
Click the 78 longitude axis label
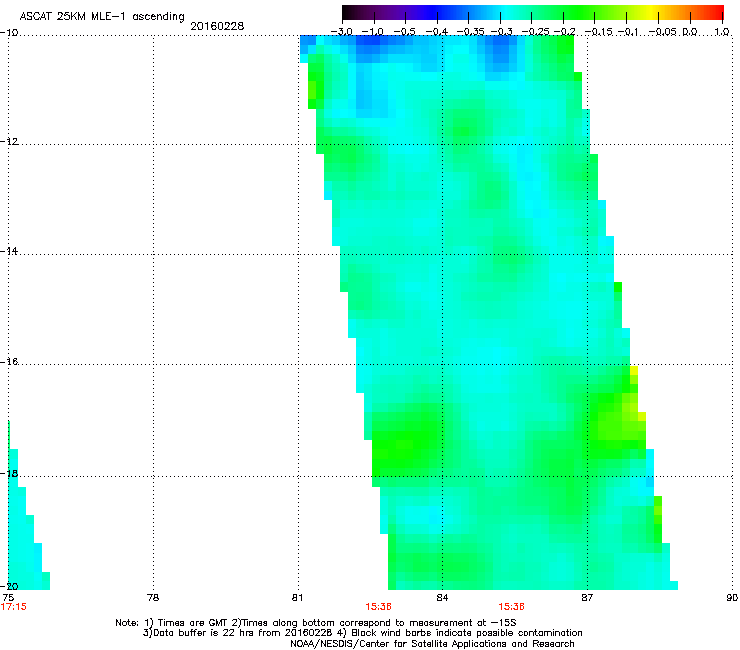153,598
